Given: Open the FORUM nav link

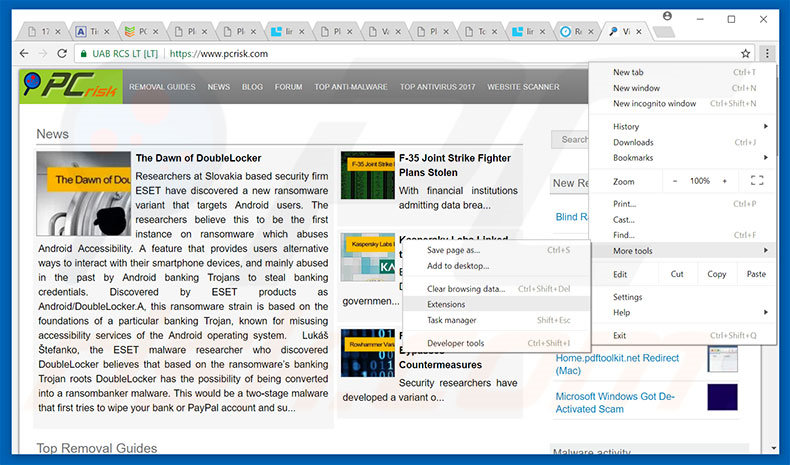Looking at the screenshot, I should [289, 87].
